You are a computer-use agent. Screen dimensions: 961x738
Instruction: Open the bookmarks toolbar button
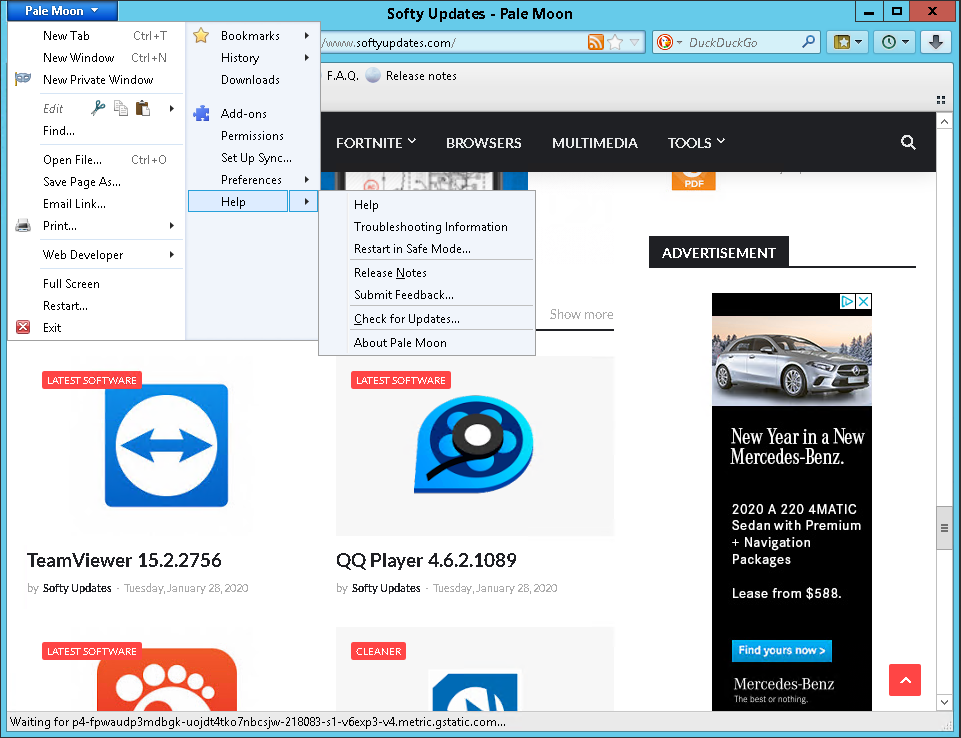pos(848,42)
